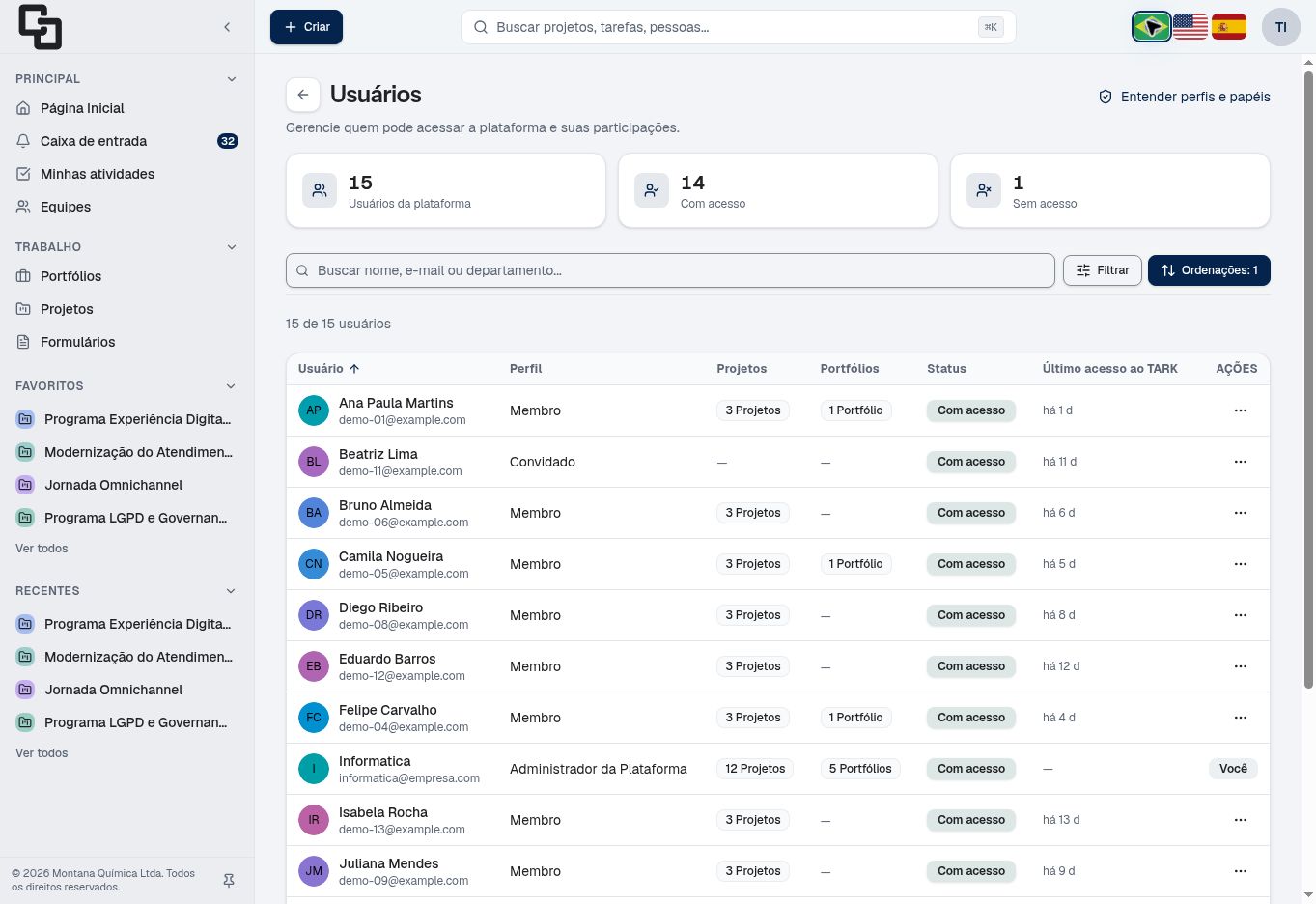
Task: Click the Sem acesso stat card
Action: (x=1110, y=190)
